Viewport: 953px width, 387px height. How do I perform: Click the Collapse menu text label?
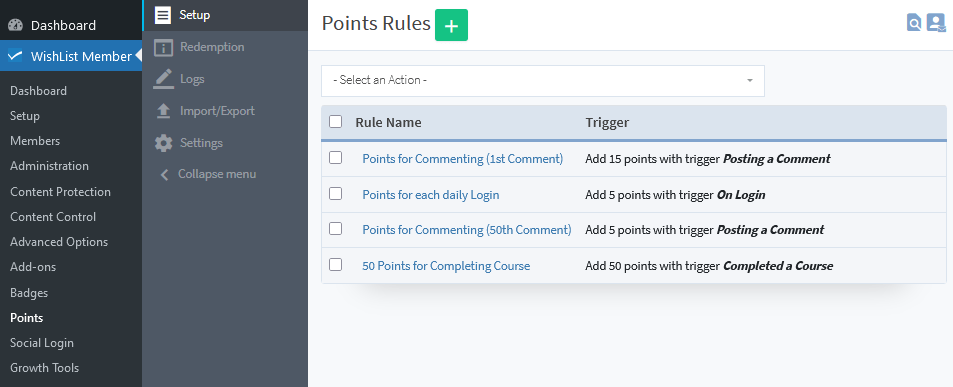[217, 174]
